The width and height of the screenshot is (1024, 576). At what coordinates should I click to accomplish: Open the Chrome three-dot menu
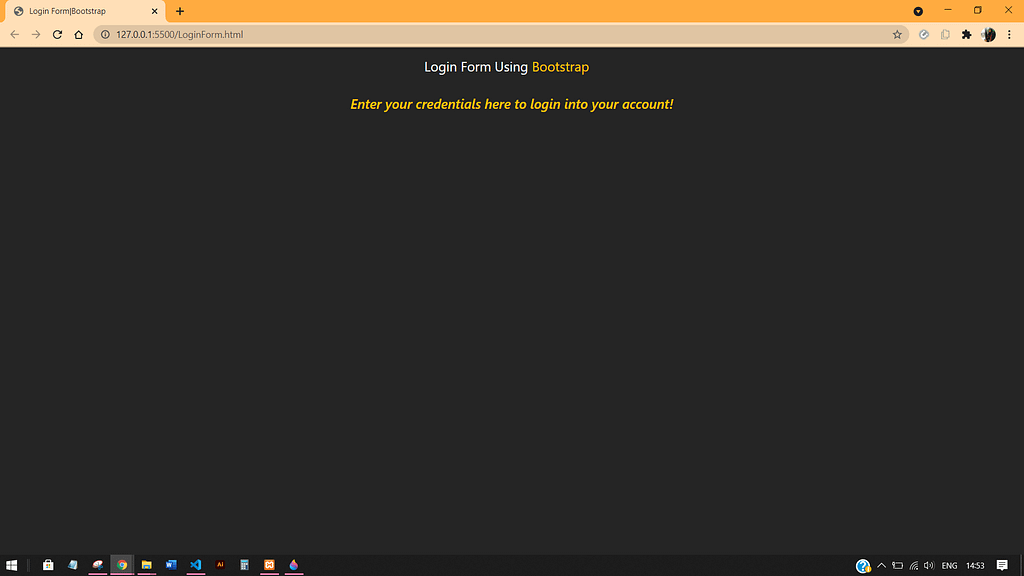(1011, 33)
